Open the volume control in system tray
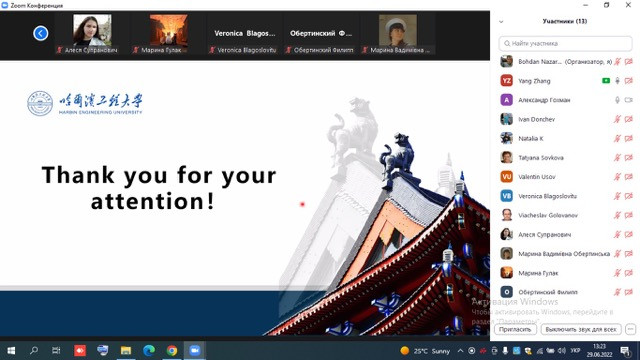This screenshot has width=640, height=360. tap(562, 351)
